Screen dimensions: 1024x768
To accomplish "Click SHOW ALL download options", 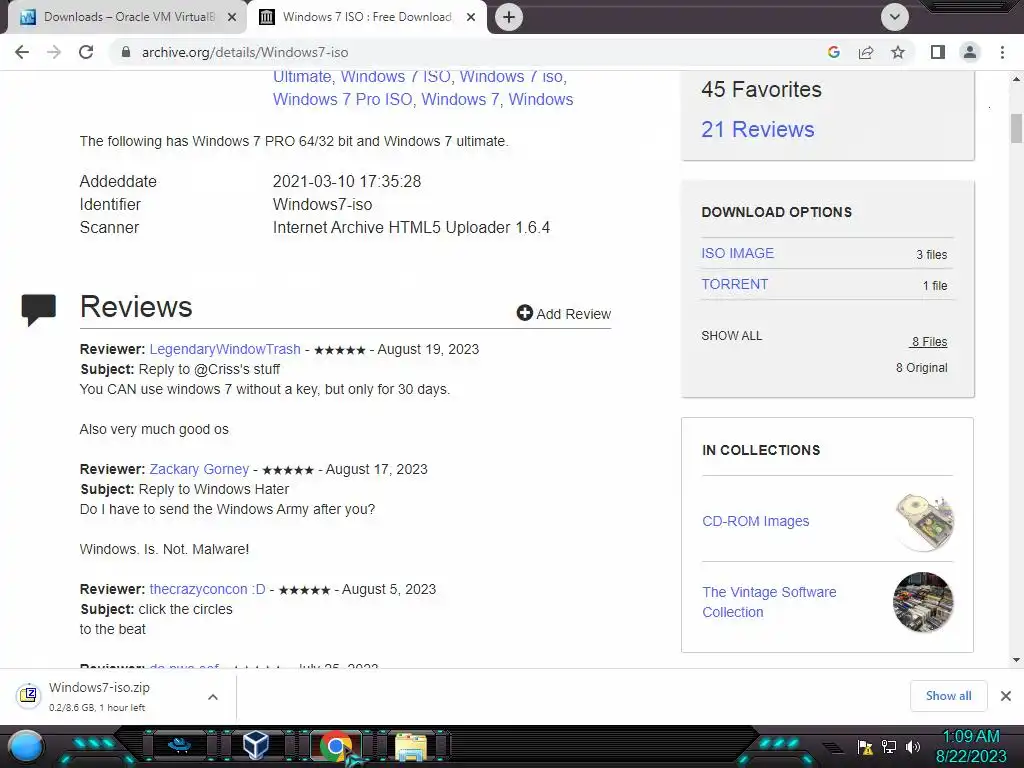I will coord(731,336).
